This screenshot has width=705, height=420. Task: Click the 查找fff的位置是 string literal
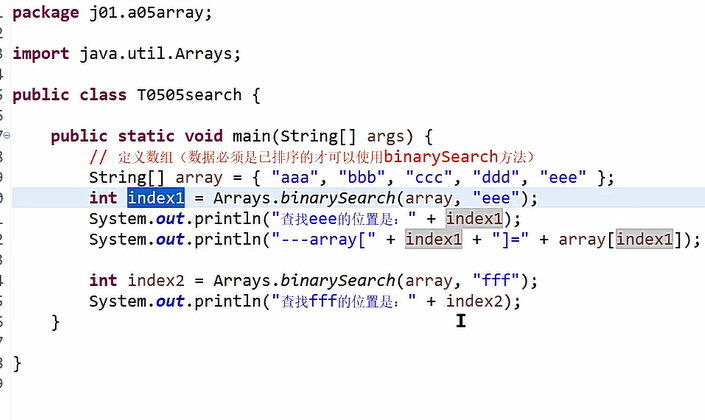pyautogui.click(x=344, y=301)
